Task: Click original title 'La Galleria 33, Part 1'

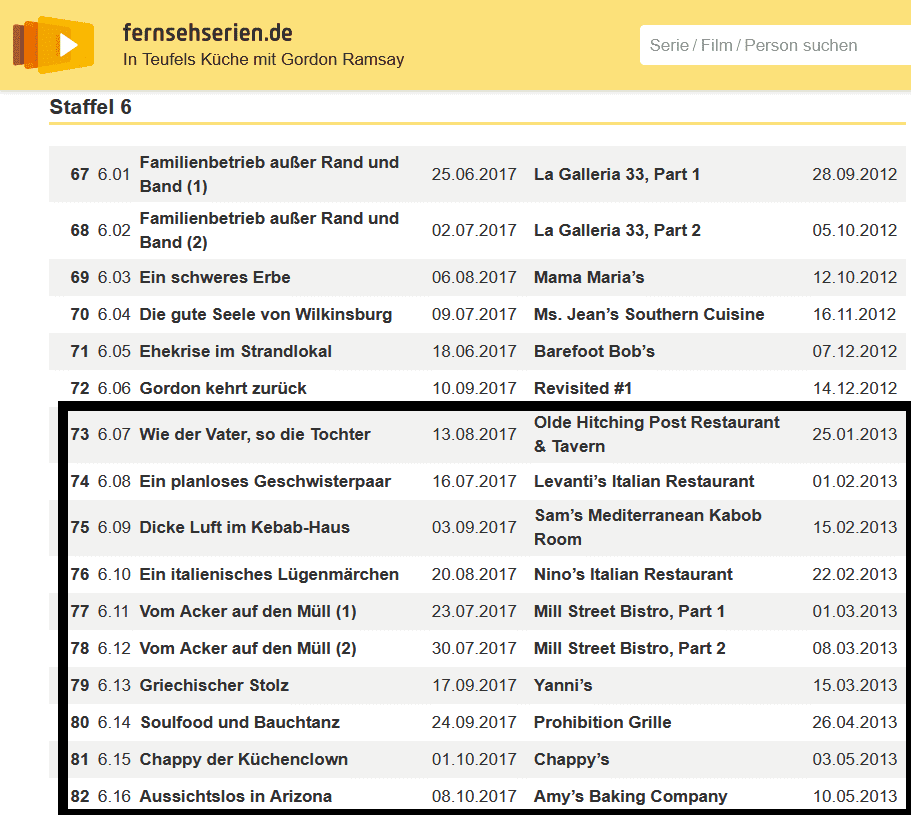Action: (617, 174)
